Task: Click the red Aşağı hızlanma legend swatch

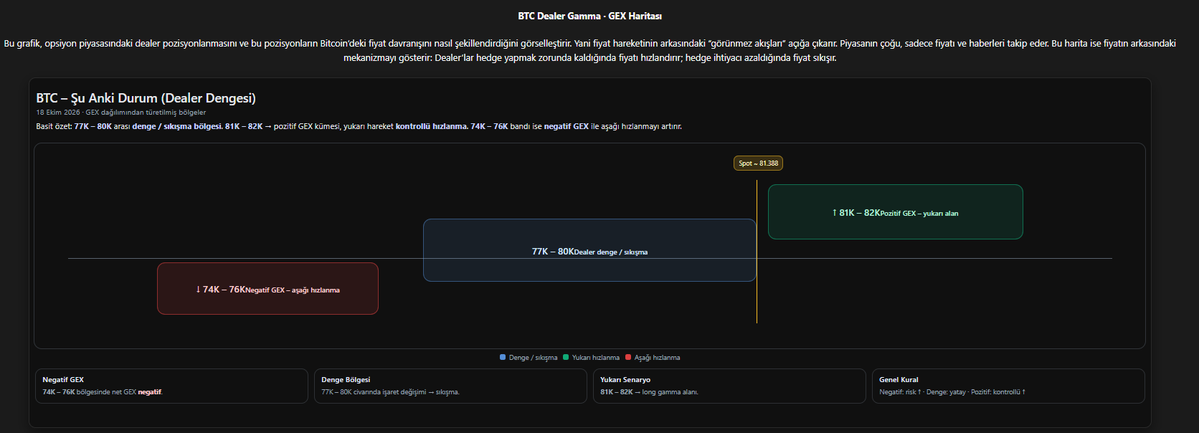Action: [628, 357]
